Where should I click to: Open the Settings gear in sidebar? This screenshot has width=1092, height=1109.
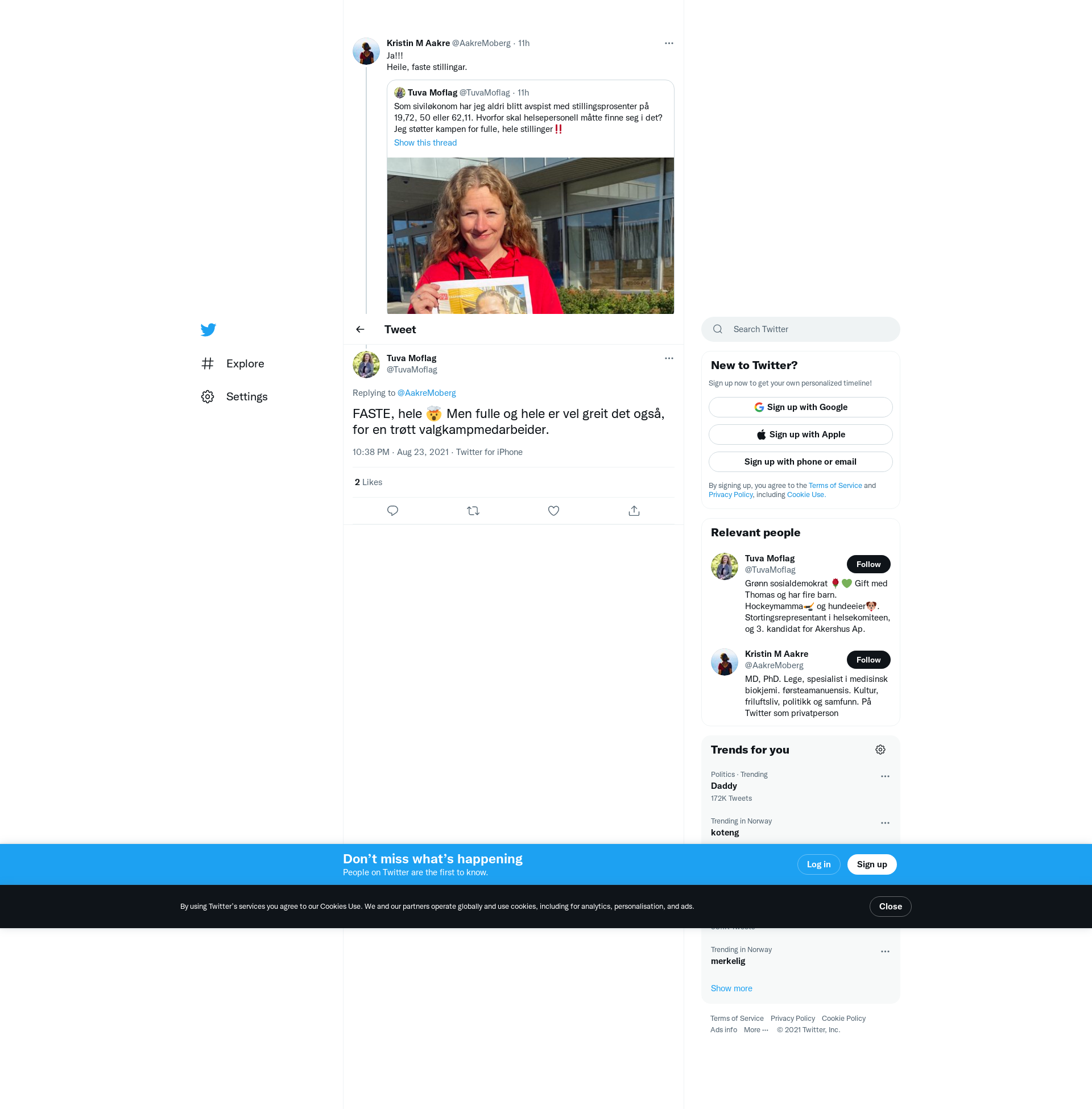[208, 397]
